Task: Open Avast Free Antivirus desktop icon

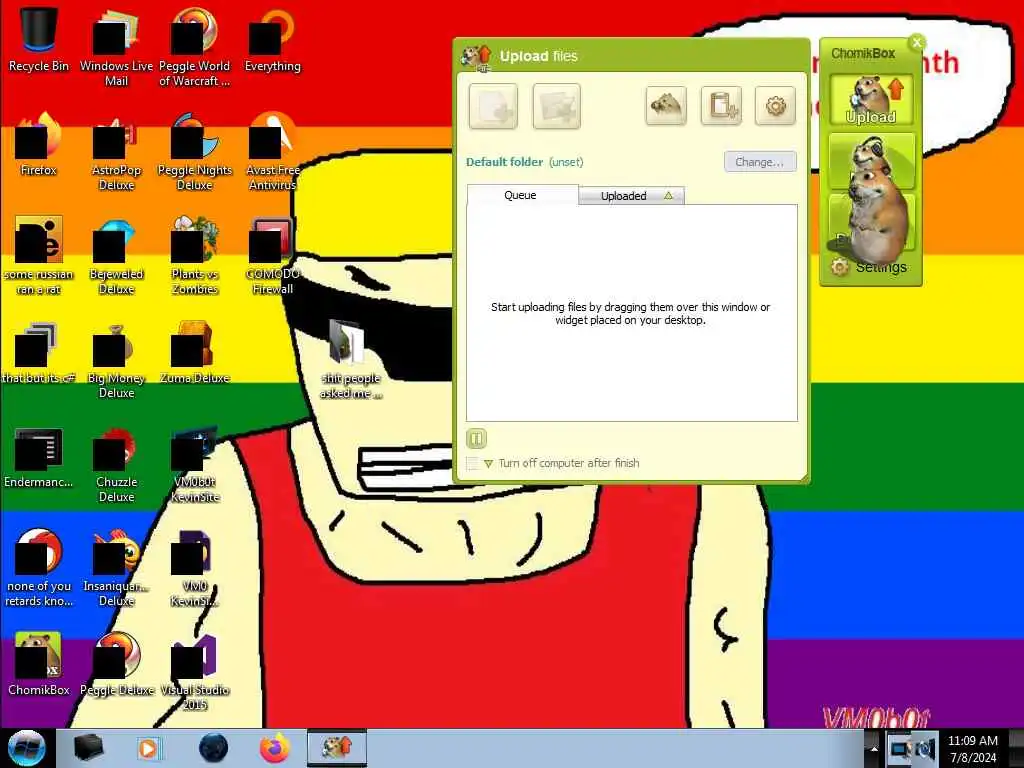Action: 272,151
